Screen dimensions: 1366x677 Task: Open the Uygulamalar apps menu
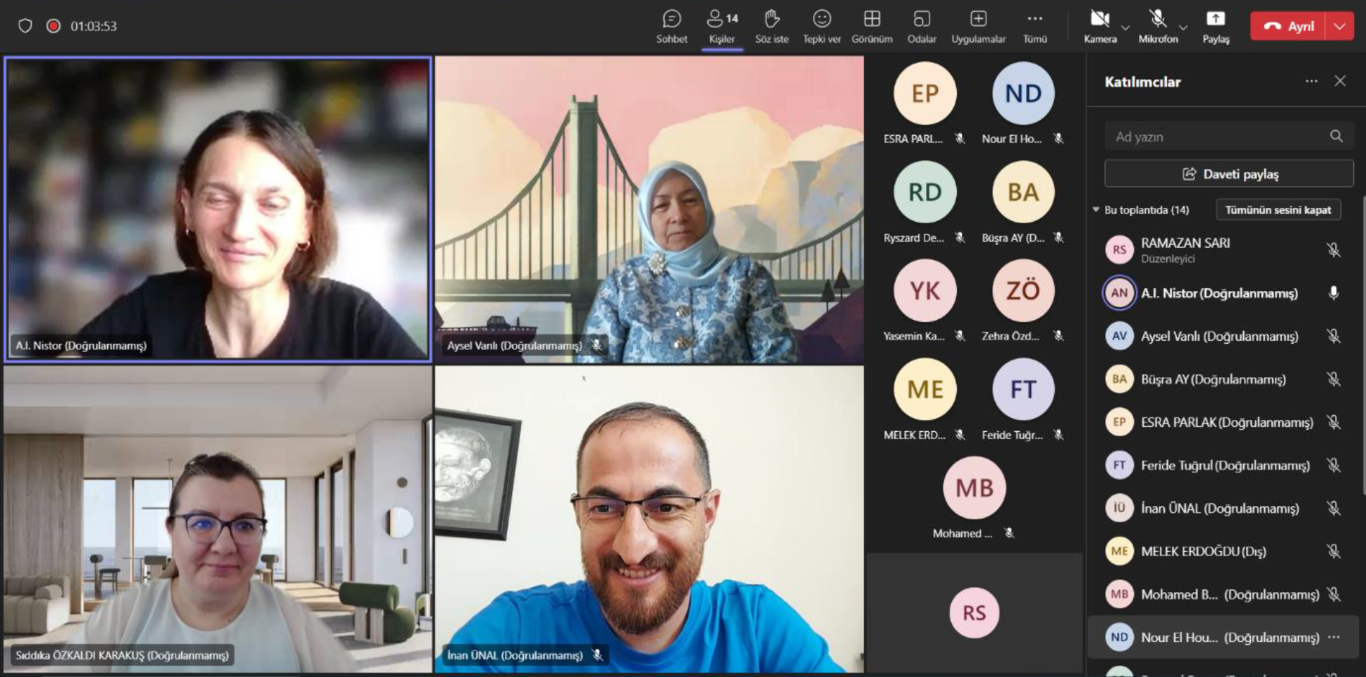pos(978,26)
